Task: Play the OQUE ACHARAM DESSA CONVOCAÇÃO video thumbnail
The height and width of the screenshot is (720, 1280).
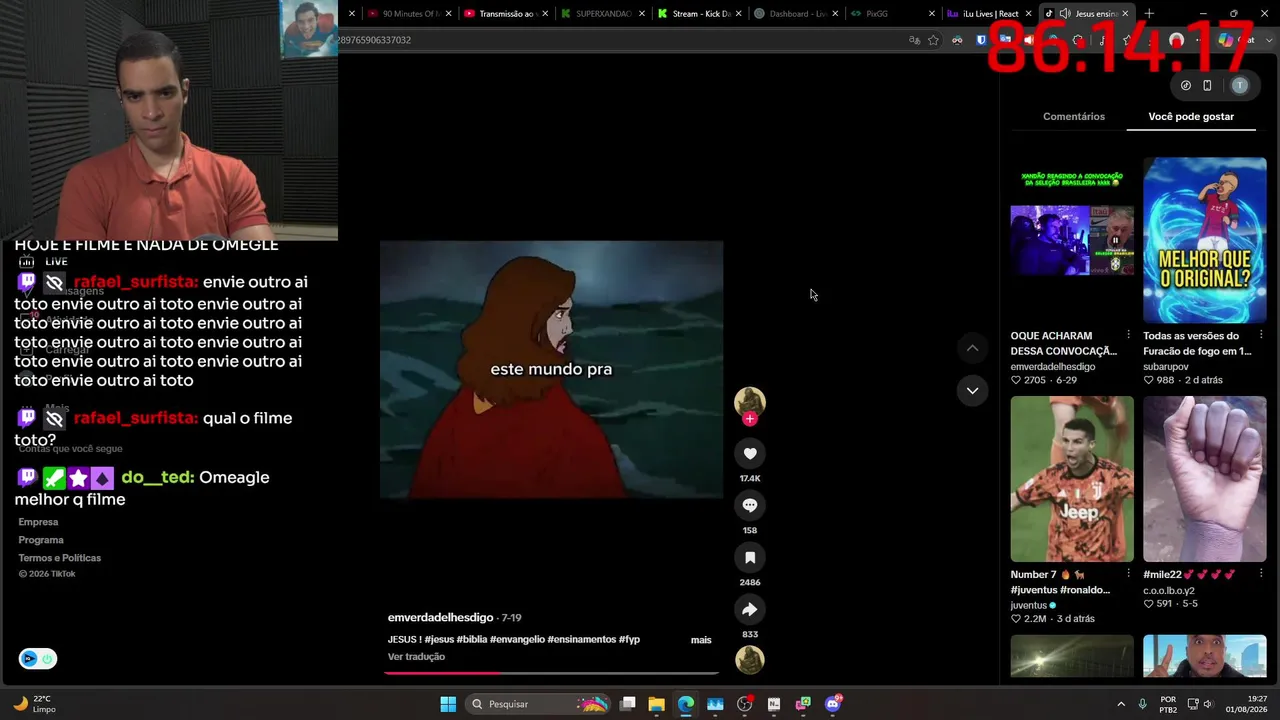Action: click(1072, 240)
